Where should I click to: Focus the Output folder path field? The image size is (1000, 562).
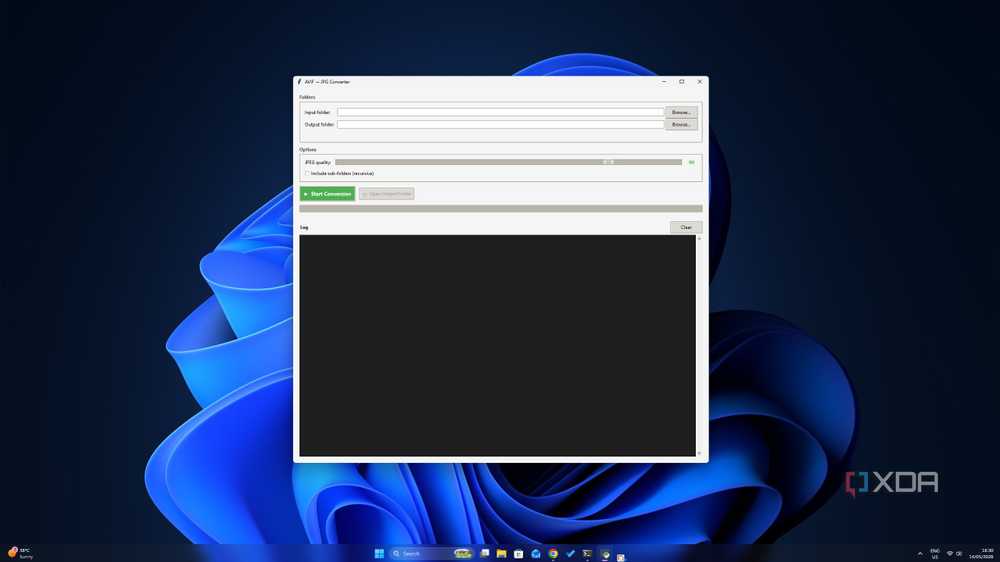[500, 124]
